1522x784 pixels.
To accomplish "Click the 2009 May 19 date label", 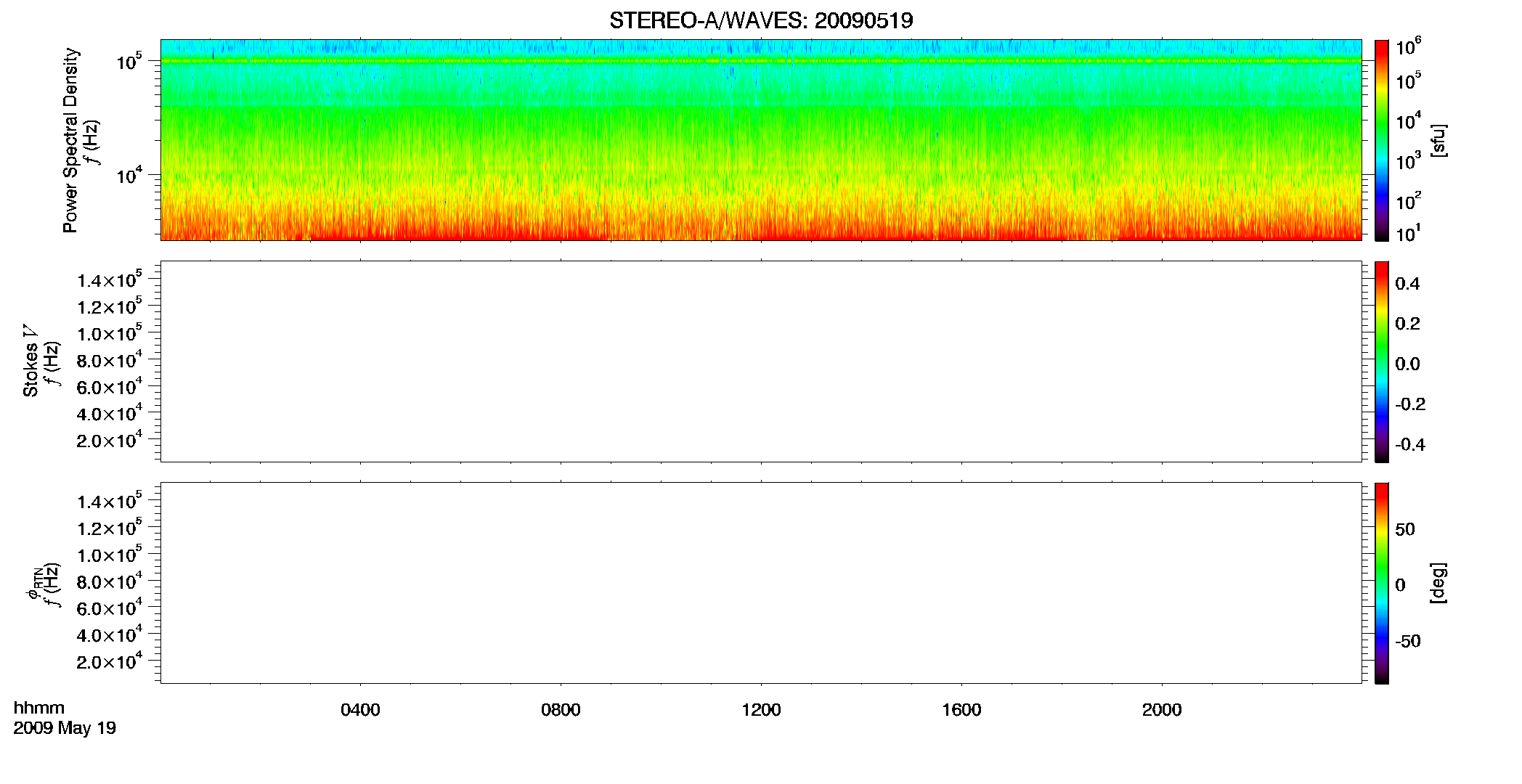I will (65, 728).
